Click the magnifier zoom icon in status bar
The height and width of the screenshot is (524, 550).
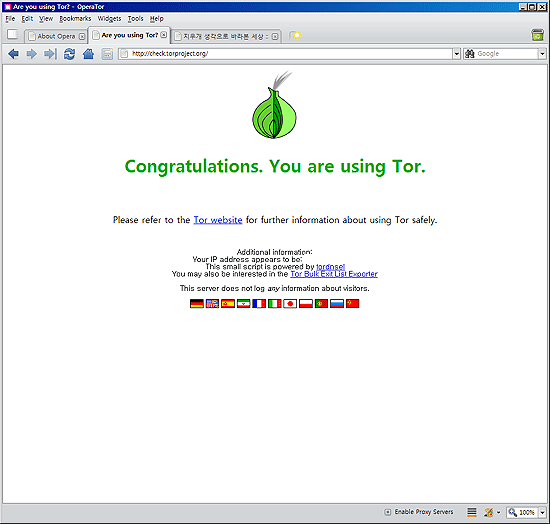click(x=512, y=512)
